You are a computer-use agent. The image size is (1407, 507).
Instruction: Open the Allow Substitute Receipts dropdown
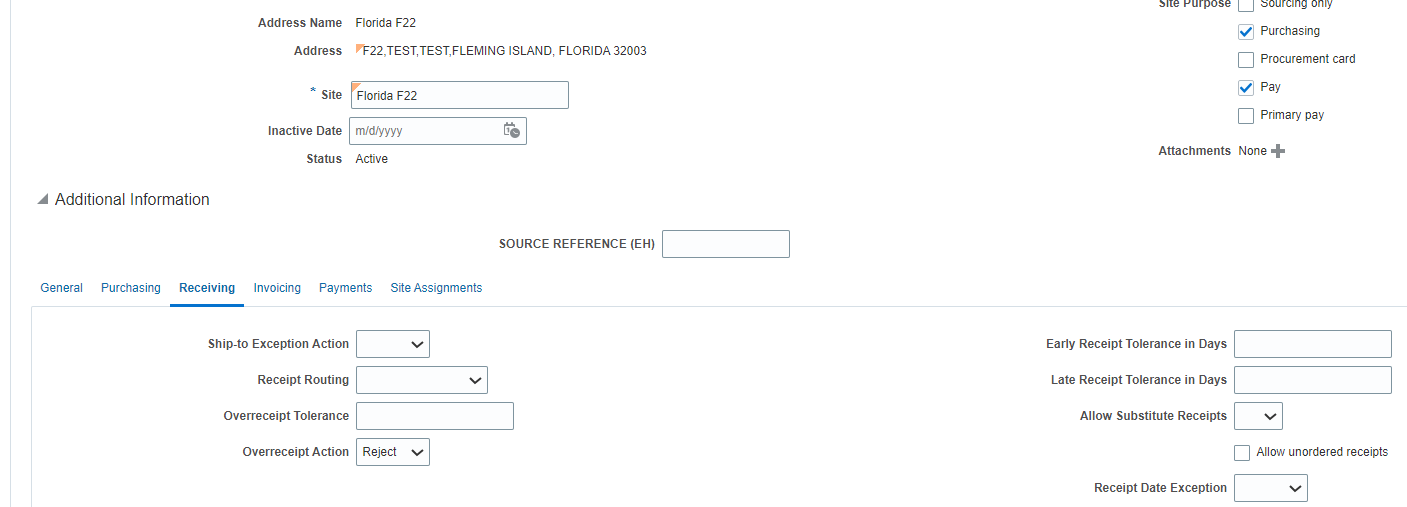pos(1258,416)
